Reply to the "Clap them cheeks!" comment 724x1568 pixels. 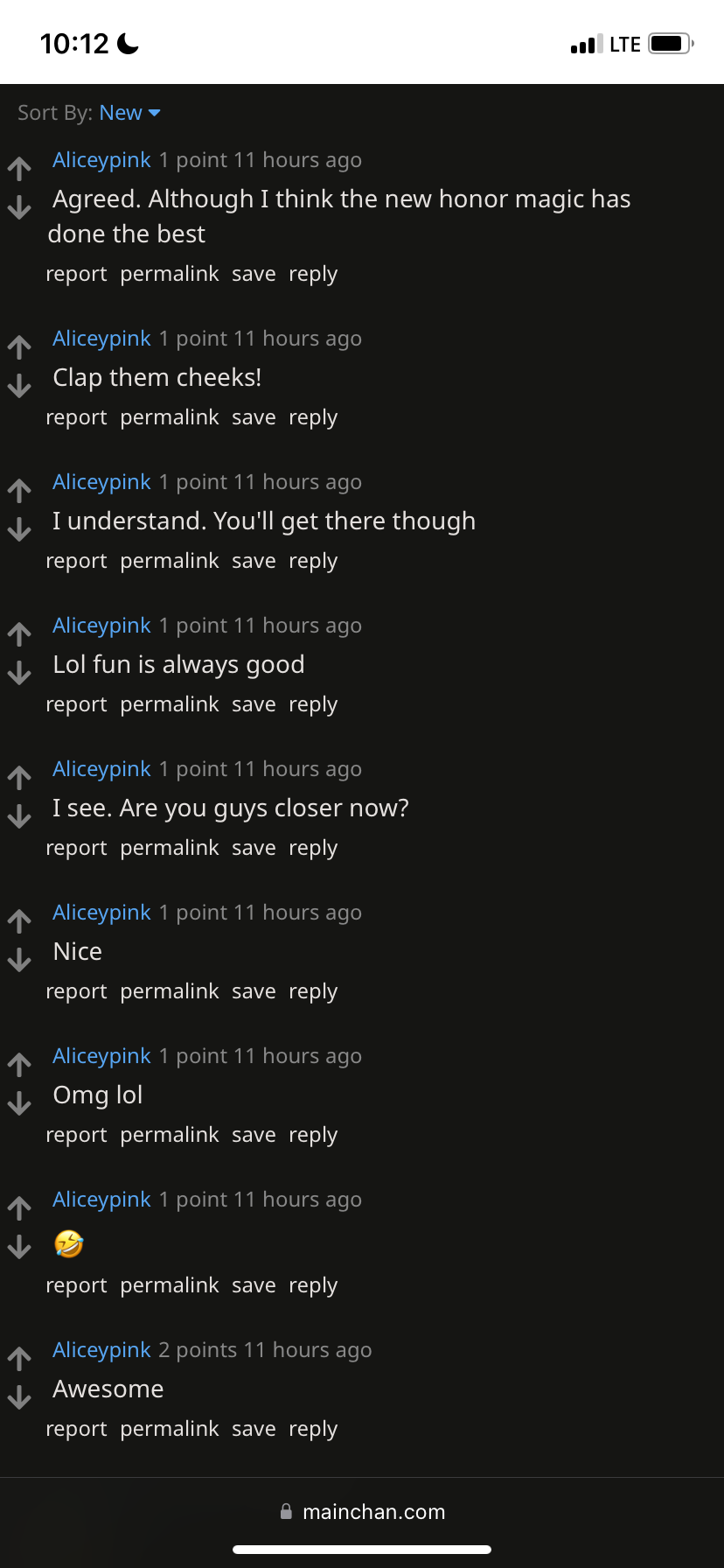[313, 418]
